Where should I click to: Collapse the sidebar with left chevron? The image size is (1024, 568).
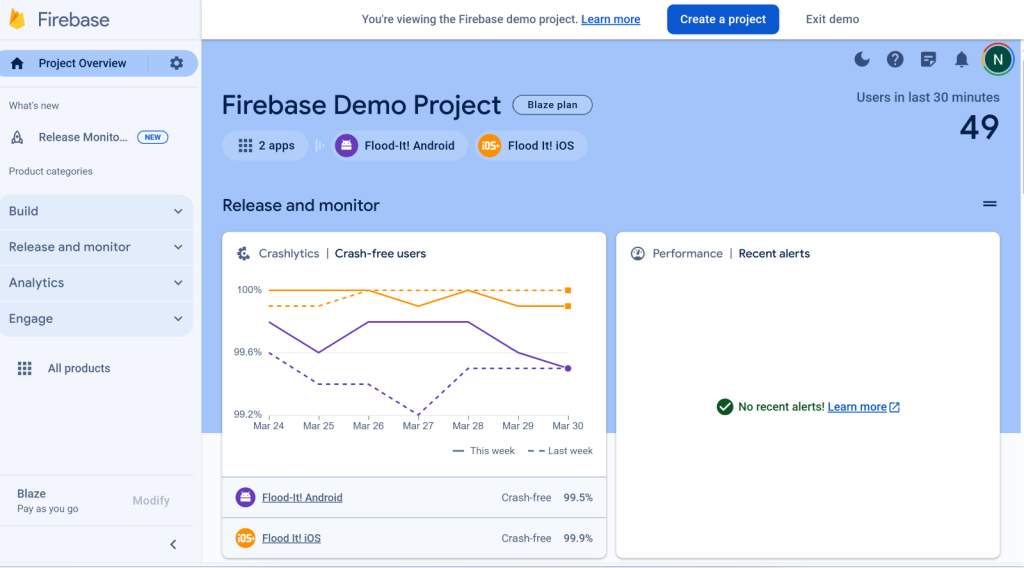click(x=173, y=544)
